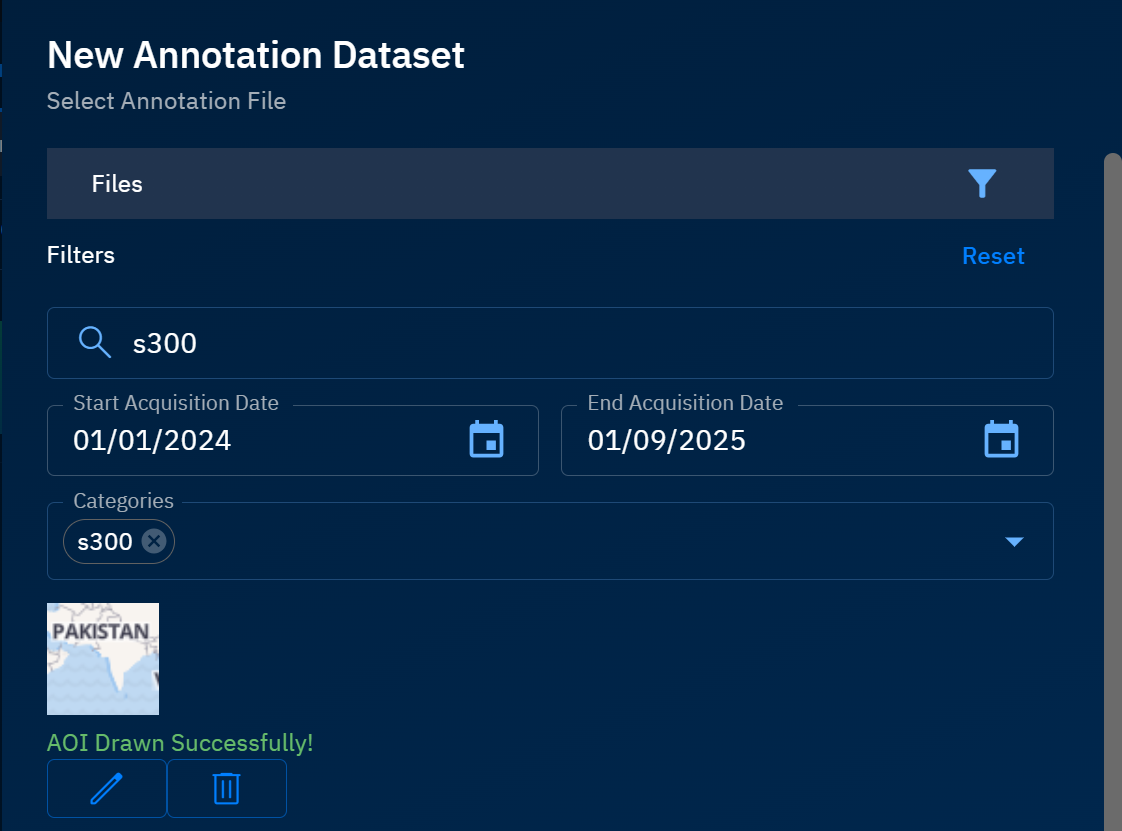Click the vertical scrollbar on the right

tap(1112, 480)
